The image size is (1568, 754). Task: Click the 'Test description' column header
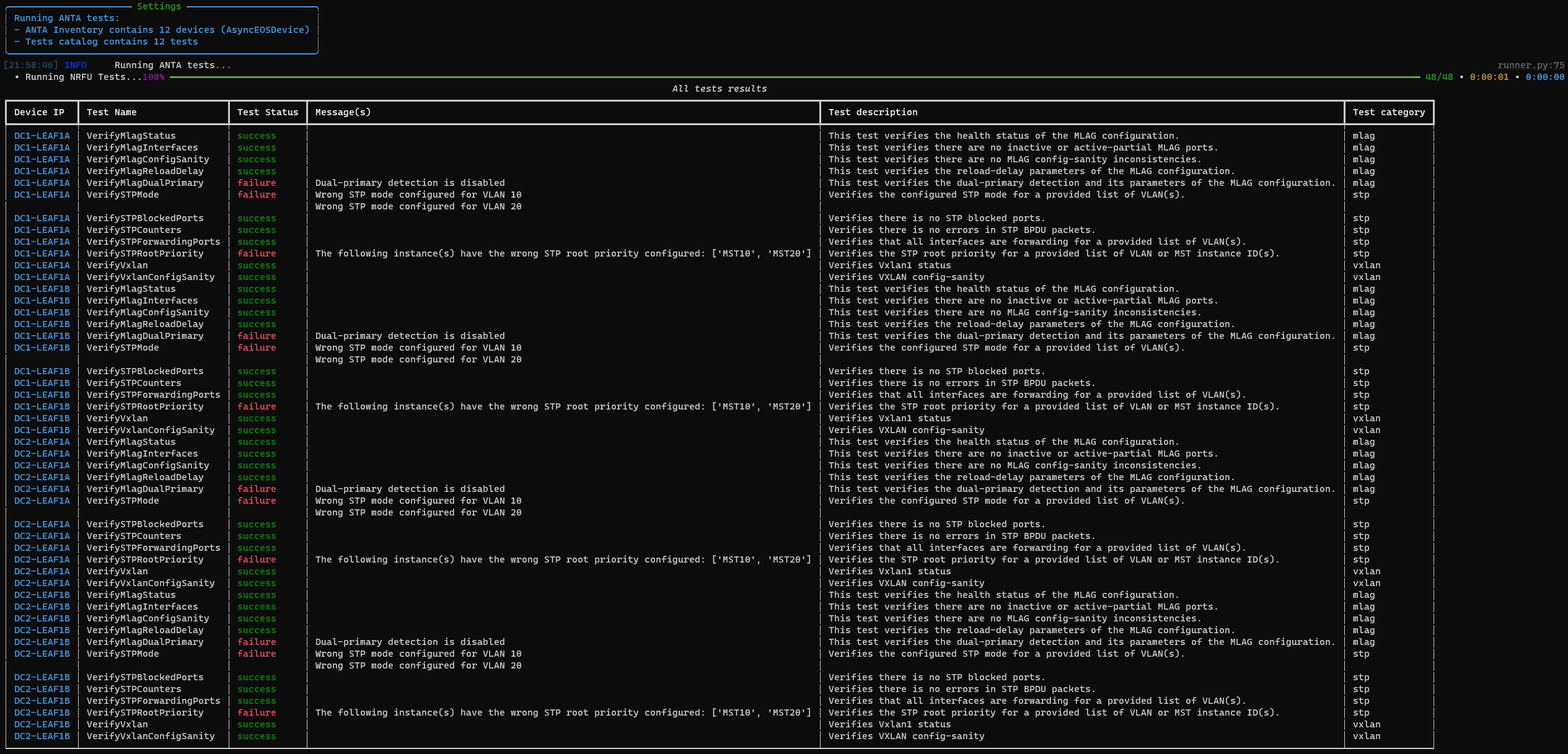pyautogui.click(x=873, y=112)
